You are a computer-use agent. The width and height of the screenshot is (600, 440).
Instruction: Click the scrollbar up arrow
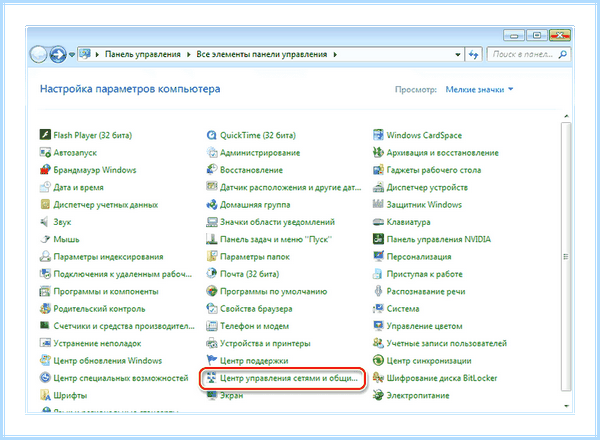pyautogui.click(x=566, y=116)
